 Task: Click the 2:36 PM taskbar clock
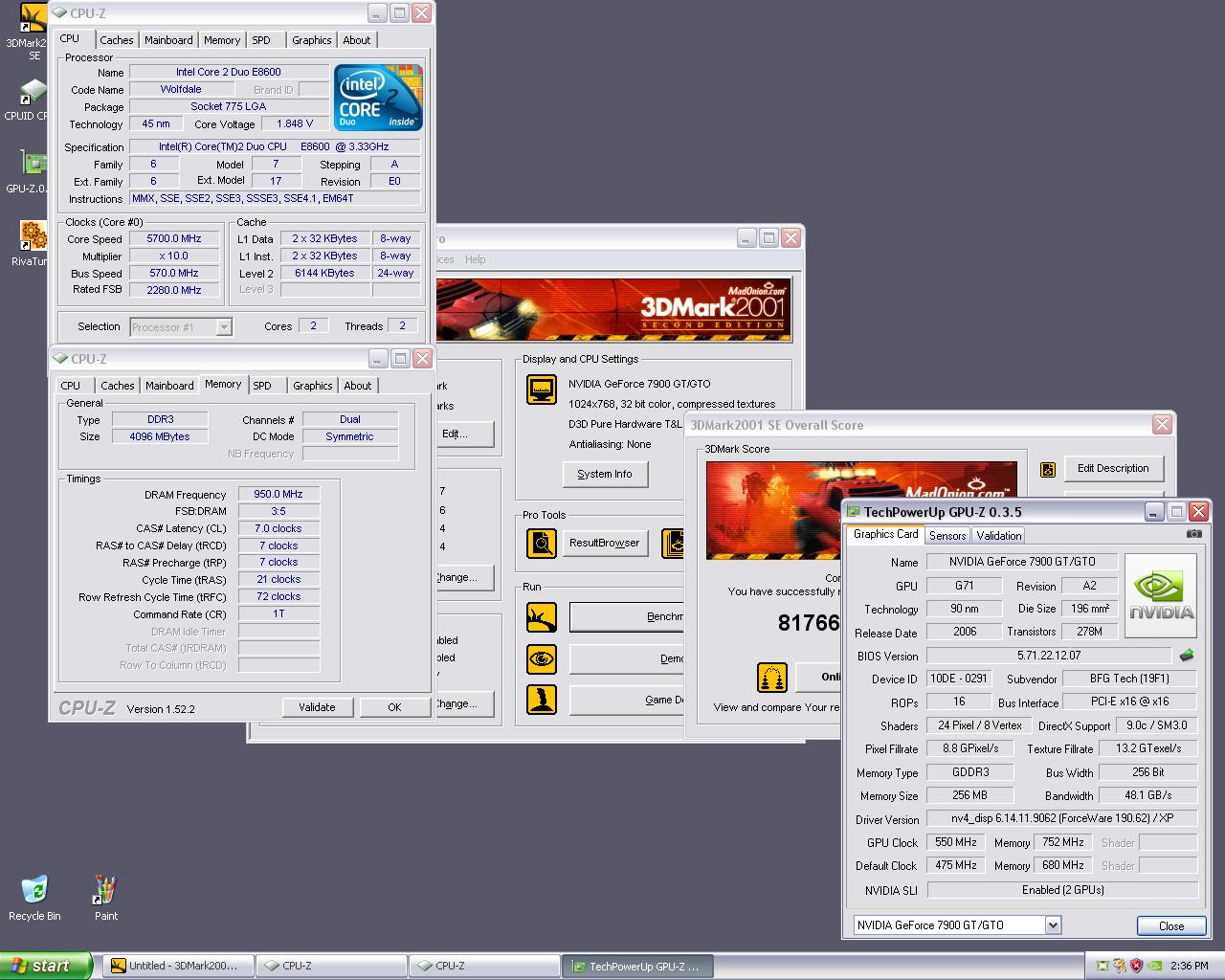(1190, 966)
